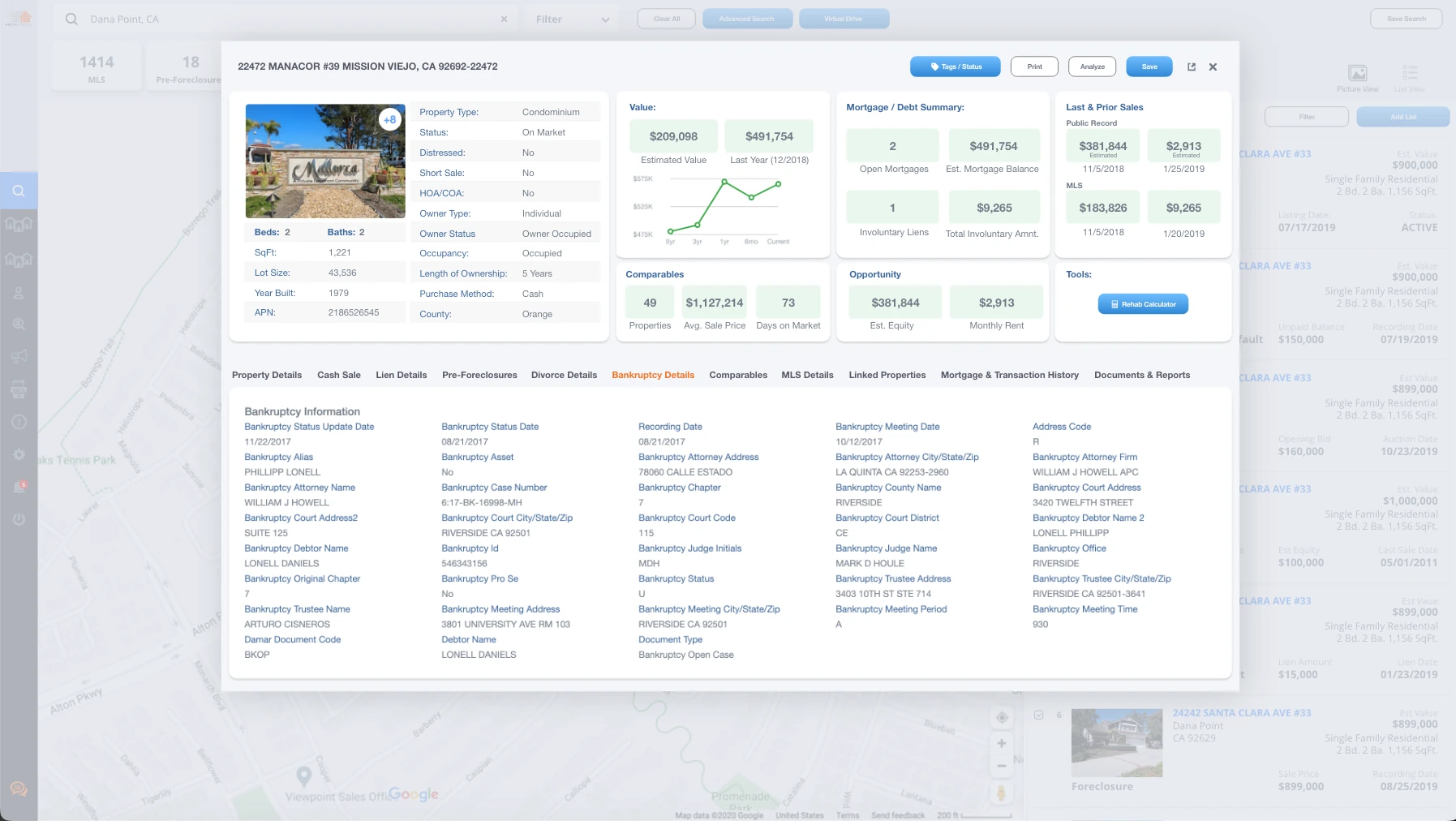Screen dimensions: 1456x821
Task: Click the printer icon in the sidebar
Action: pyautogui.click(x=19, y=389)
